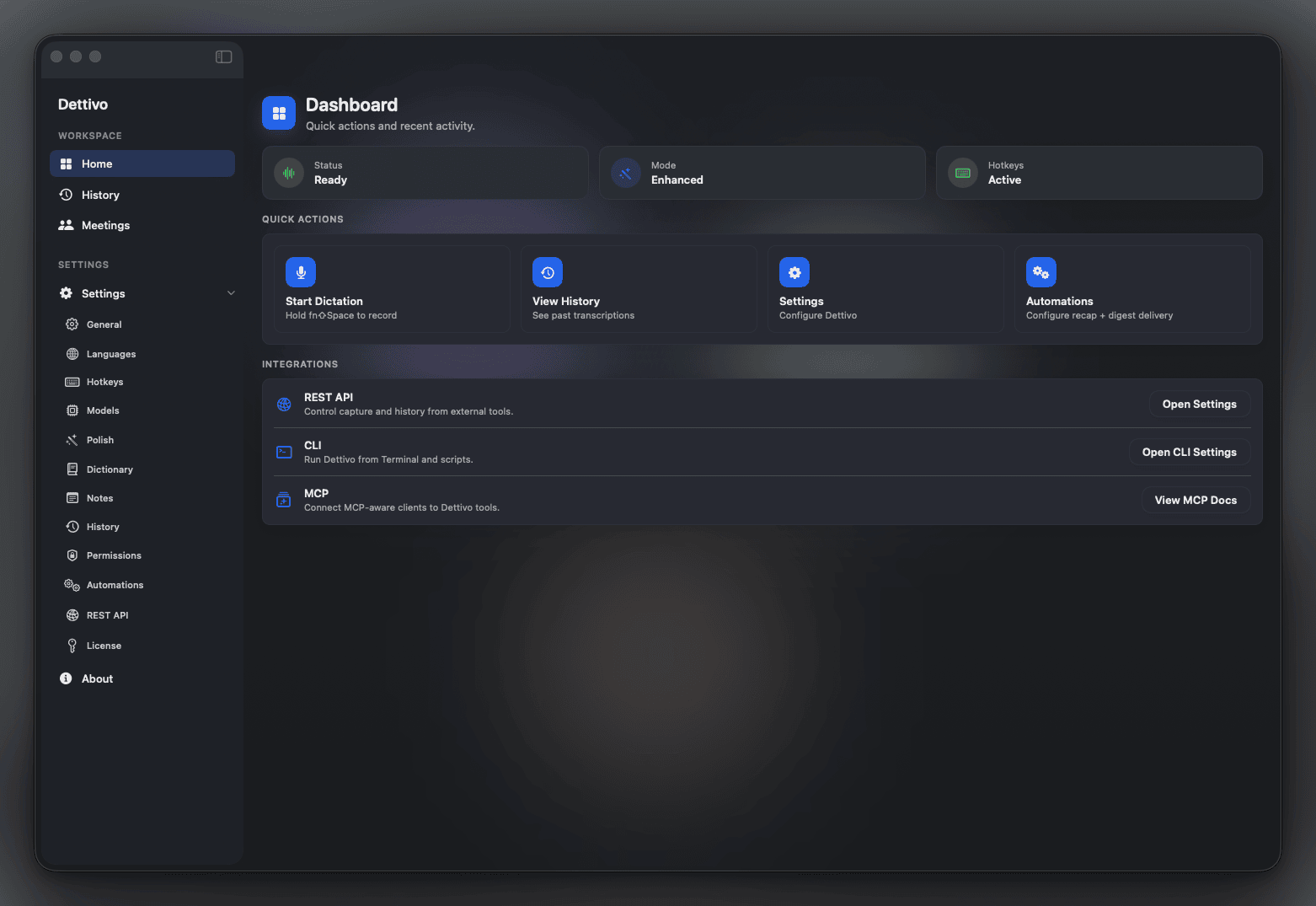Click the Dettivo app title
The image size is (1316, 906).
coord(83,105)
